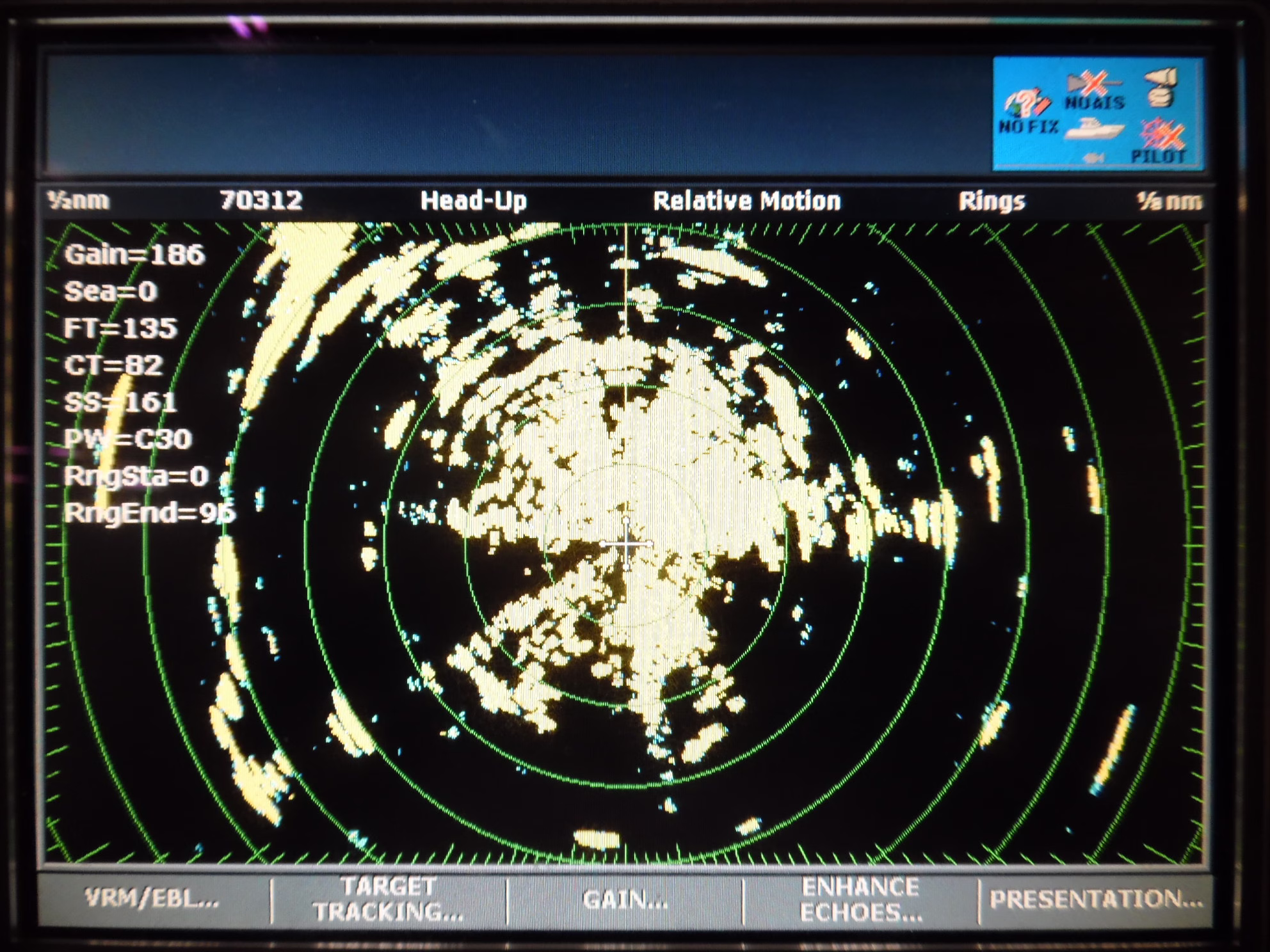Open the VRM/EBL... soft key menu
Image resolution: width=1270 pixels, height=952 pixels.
point(152,899)
